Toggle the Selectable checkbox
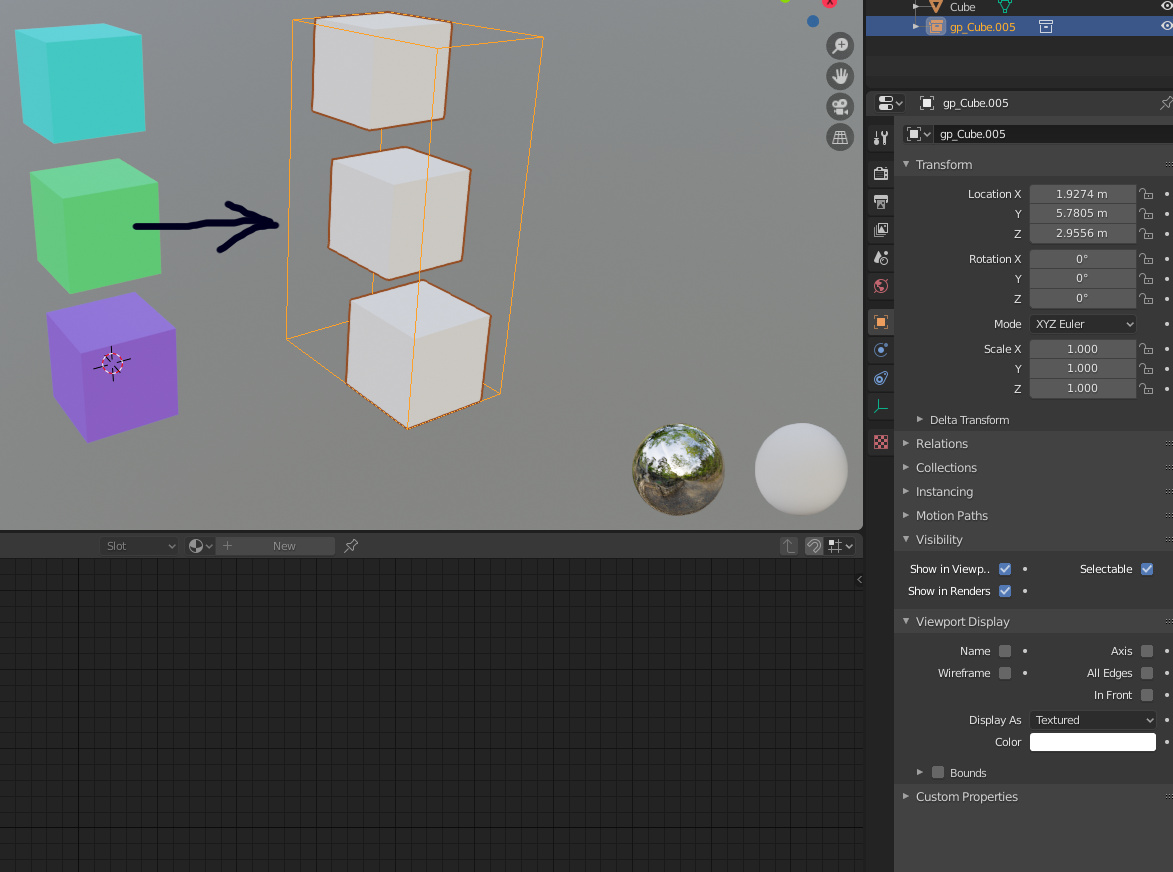Screen dimensions: 1173x872 [x=1147, y=569]
